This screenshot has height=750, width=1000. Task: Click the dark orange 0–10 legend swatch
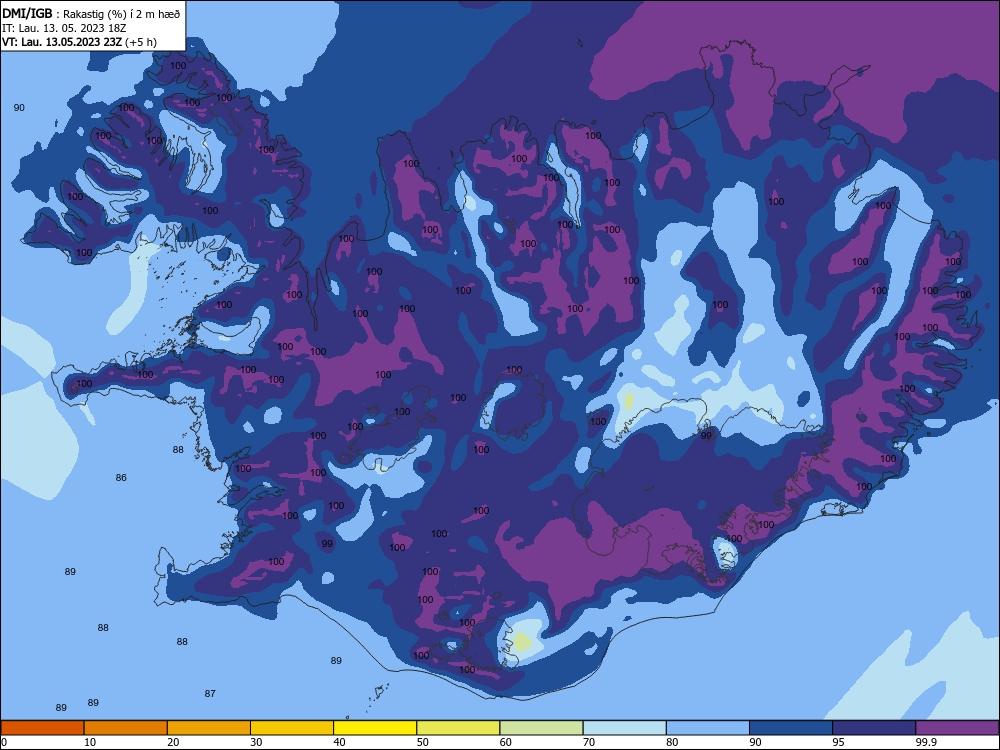tap(42, 728)
